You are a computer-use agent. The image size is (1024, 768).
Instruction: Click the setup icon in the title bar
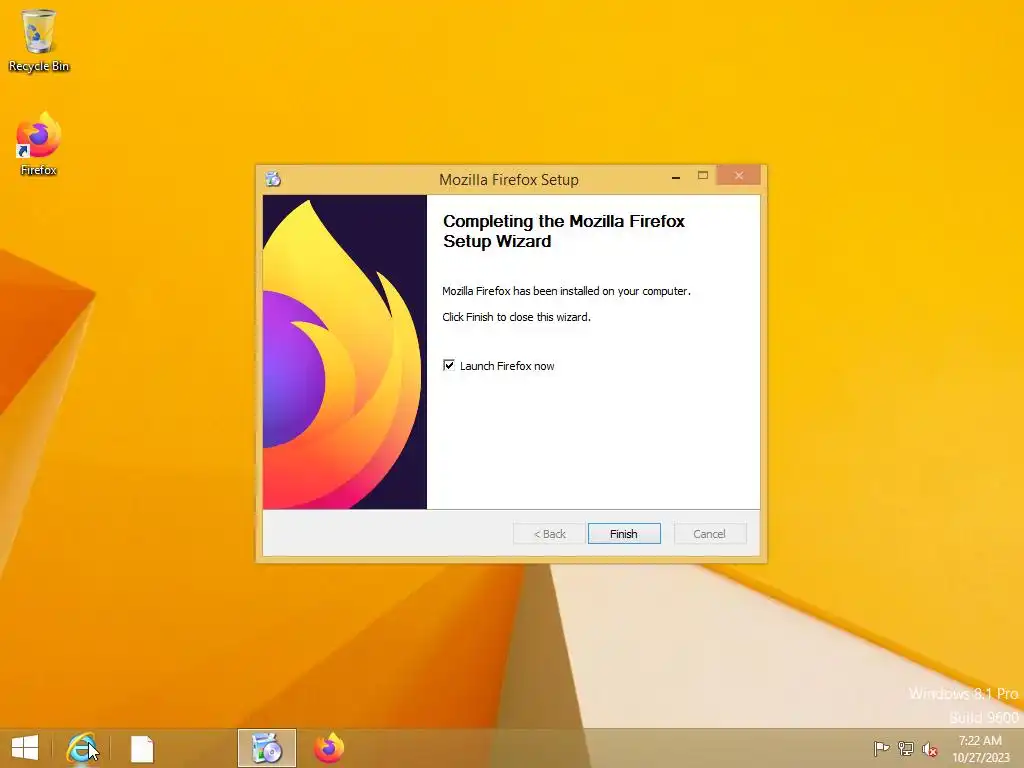click(x=273, y=178)
